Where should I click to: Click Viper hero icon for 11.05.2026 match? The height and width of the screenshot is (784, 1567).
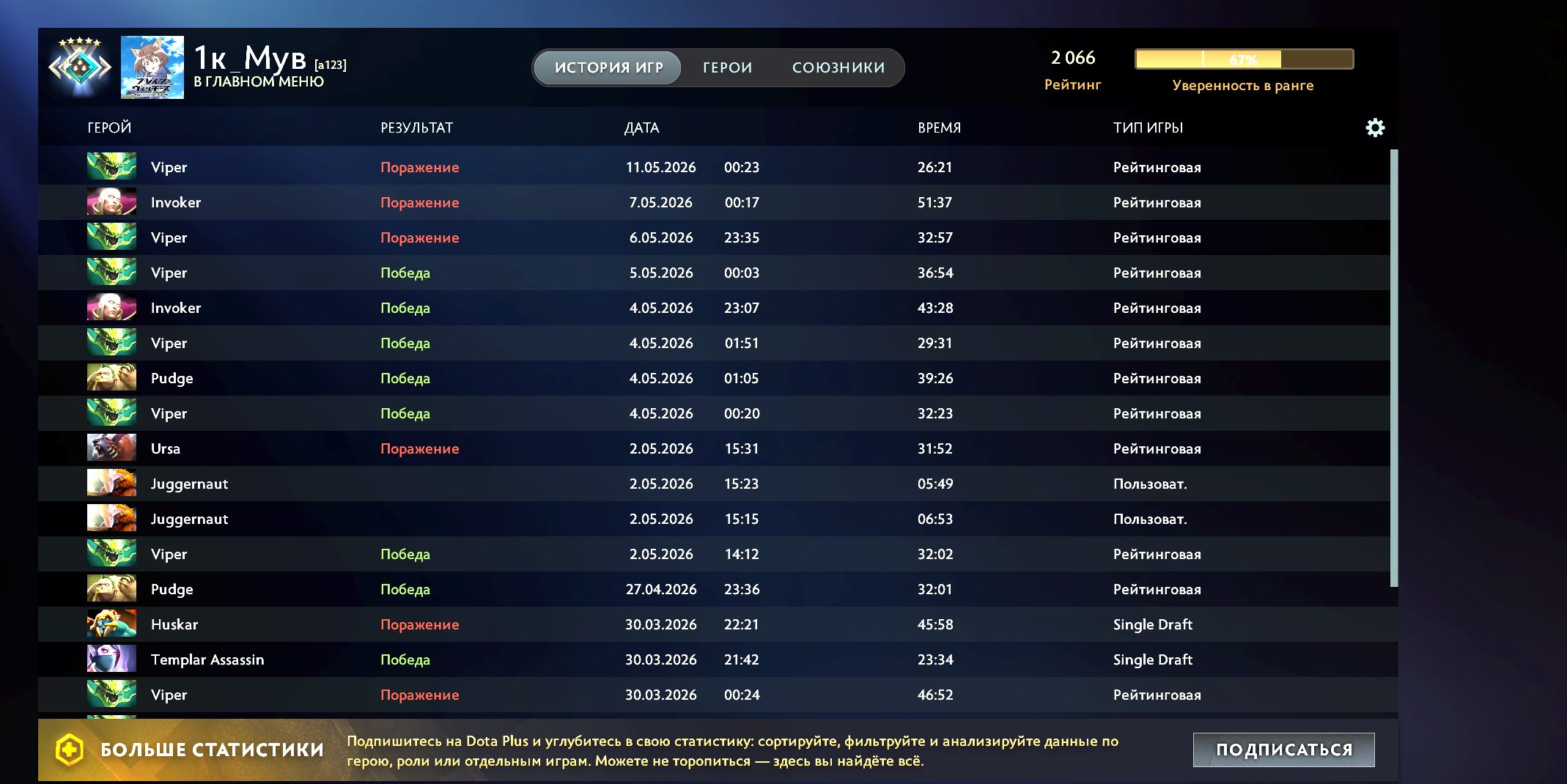pos(111,167)
